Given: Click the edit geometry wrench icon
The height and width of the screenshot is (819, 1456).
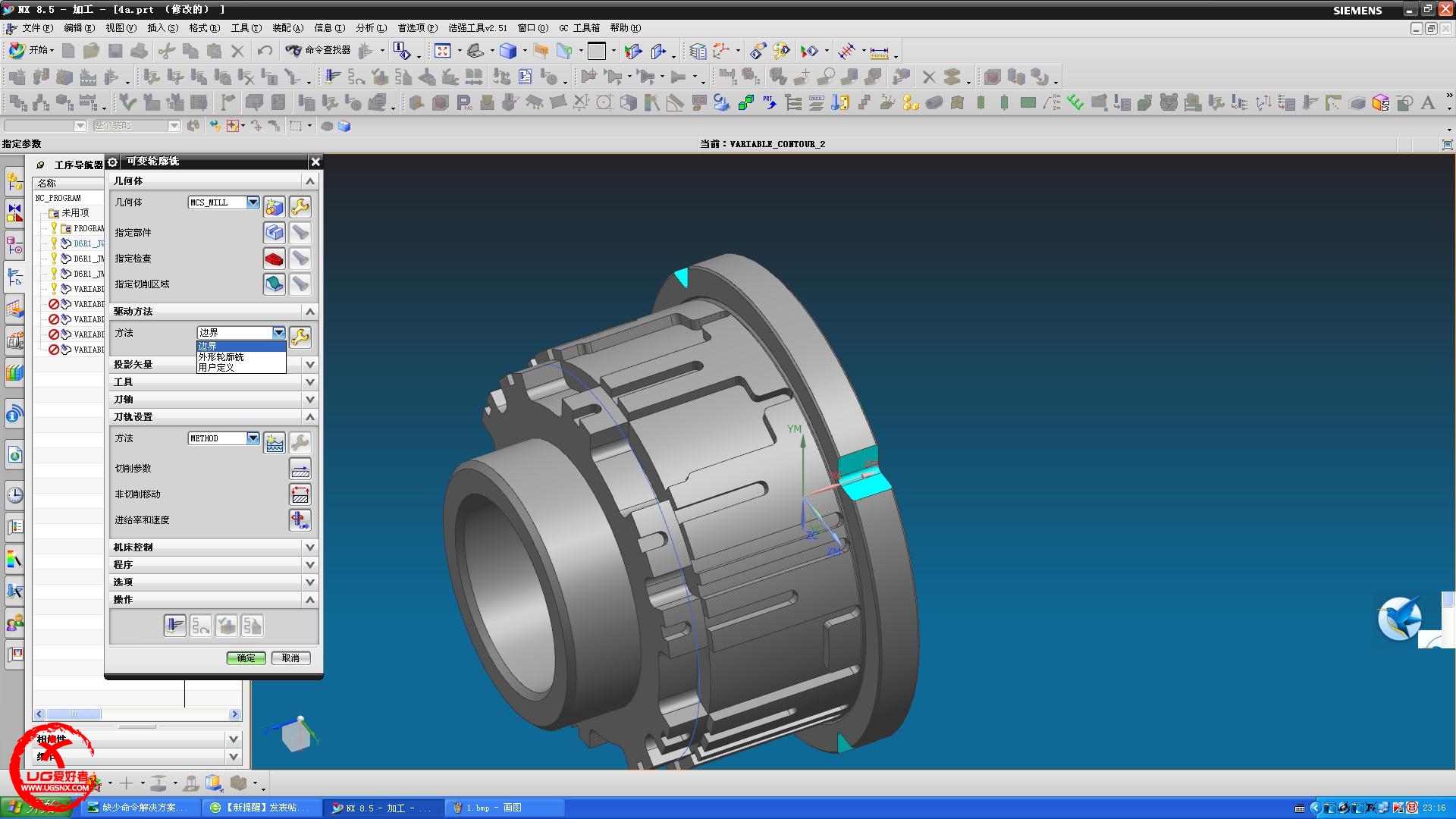Looking at the screenshot, I should 300,206.
